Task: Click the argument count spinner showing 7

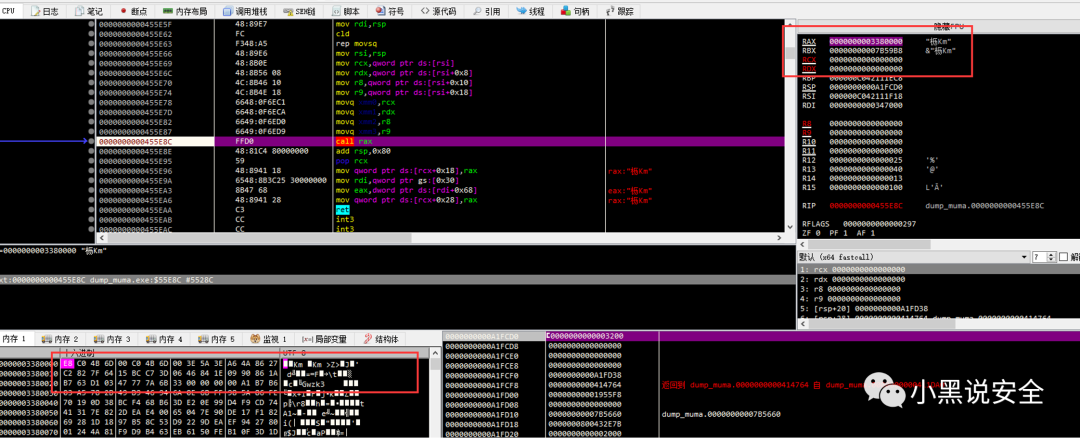Action: click(1043, 257)
